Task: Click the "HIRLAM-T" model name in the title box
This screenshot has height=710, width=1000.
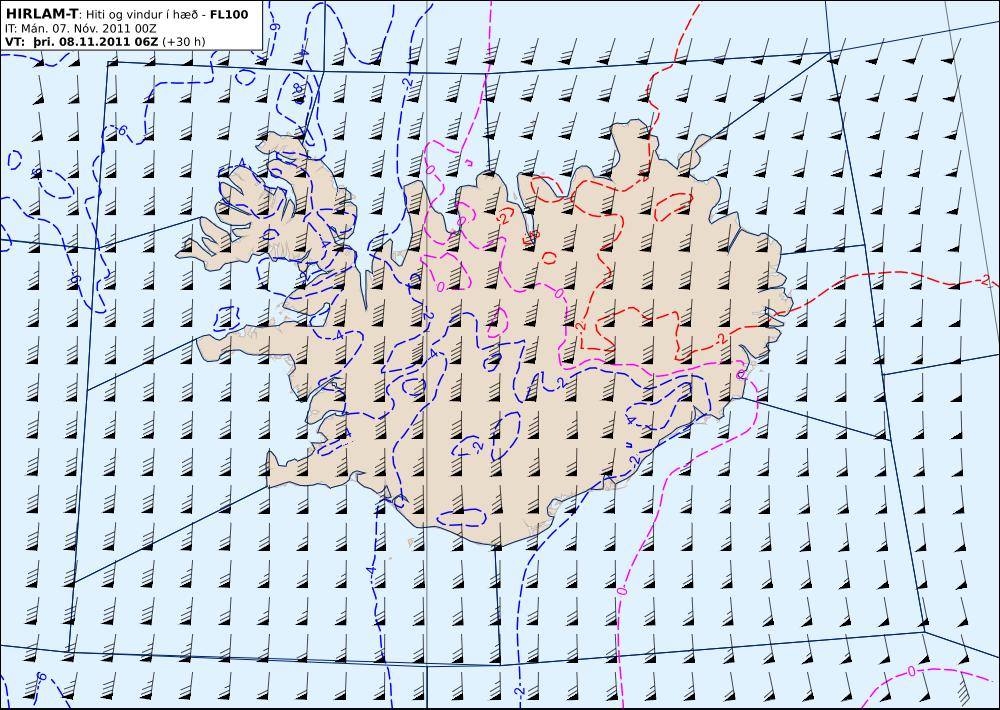Action: [x=42, y=13]
